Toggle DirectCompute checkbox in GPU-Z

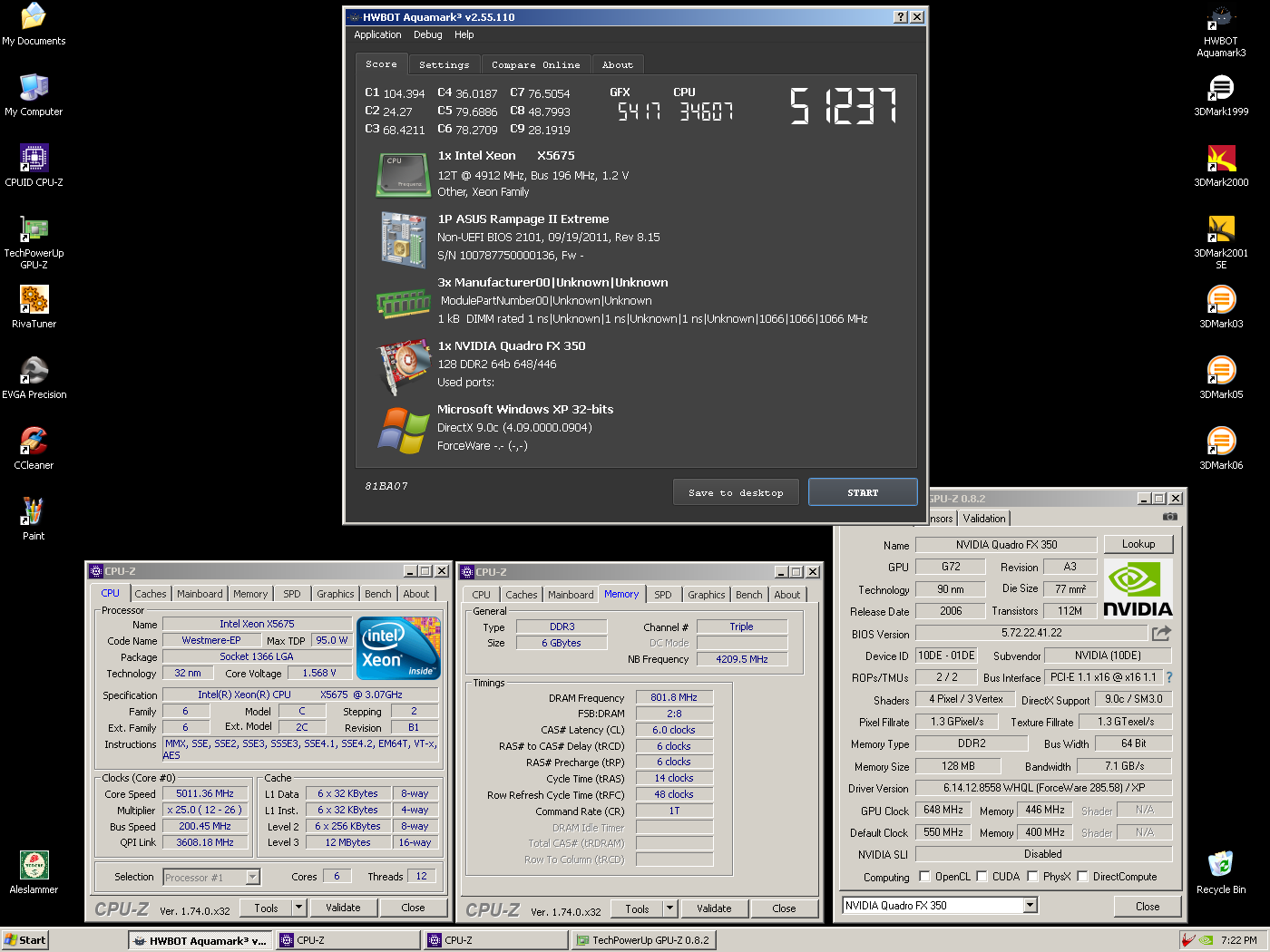pyautogui.click(x=1082, y=877)
